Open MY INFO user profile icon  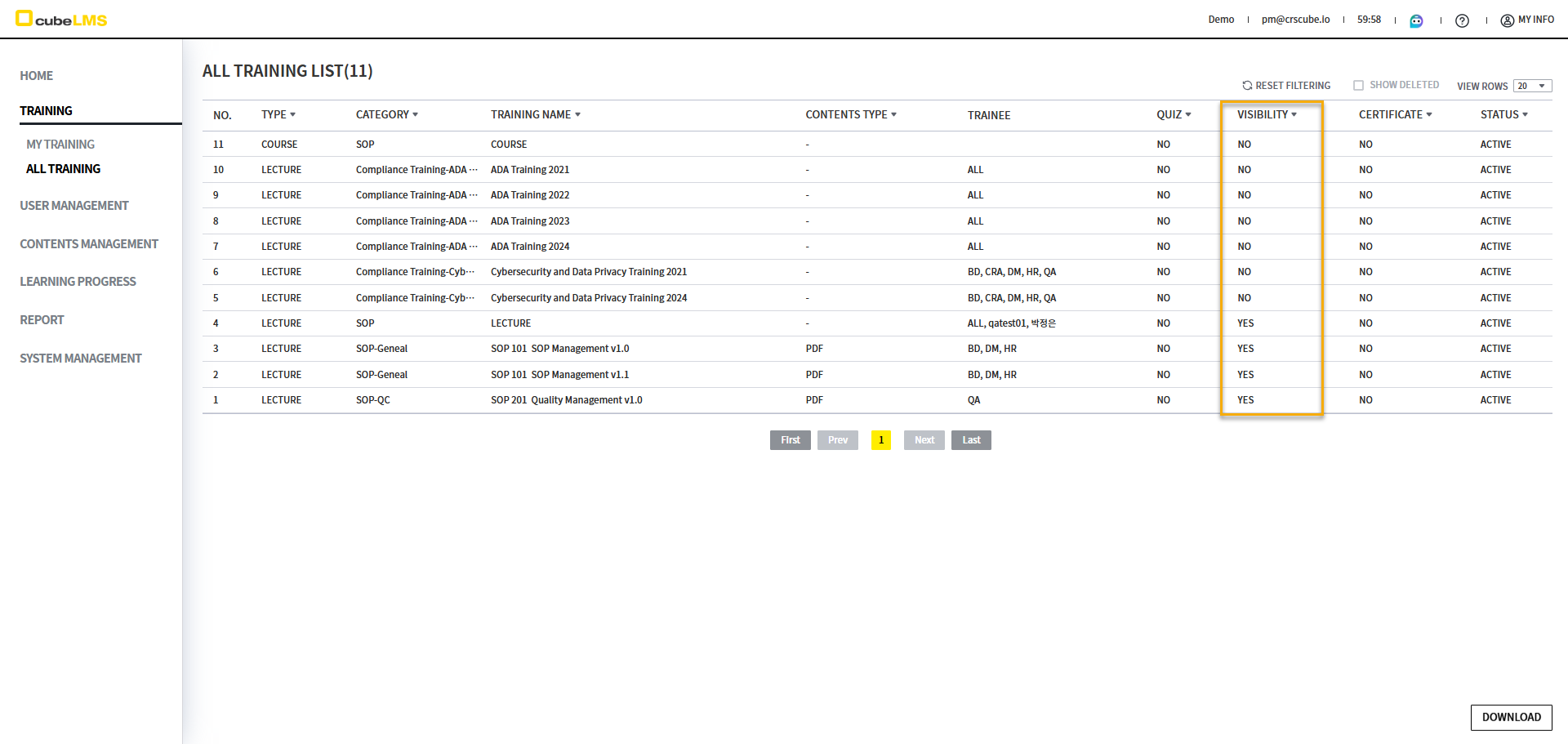(1507, 20)
